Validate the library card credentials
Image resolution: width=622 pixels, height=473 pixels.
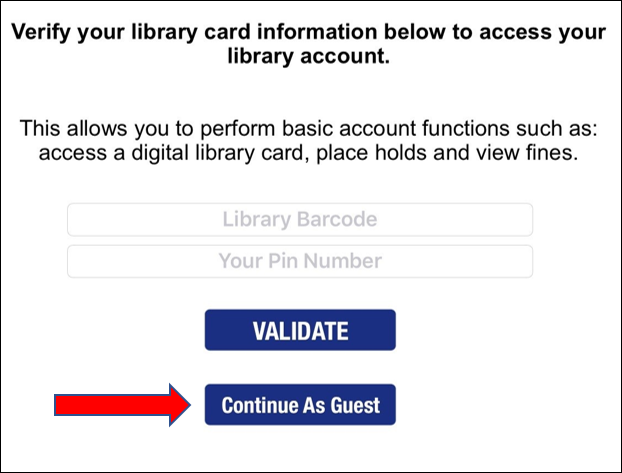coord(300,330)
